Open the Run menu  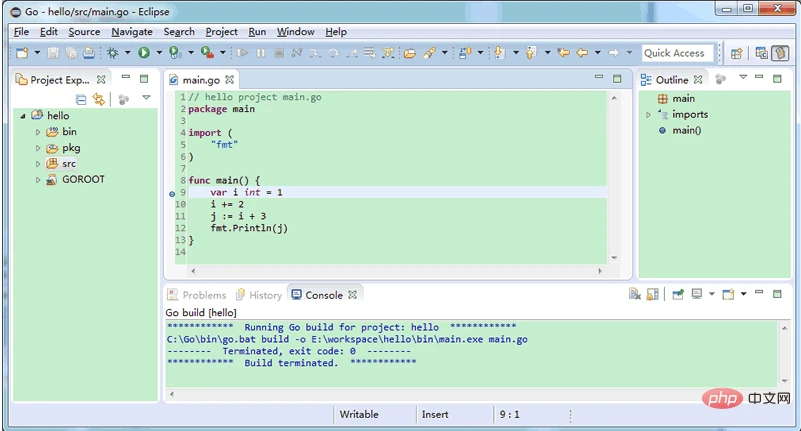click(257, 32)
